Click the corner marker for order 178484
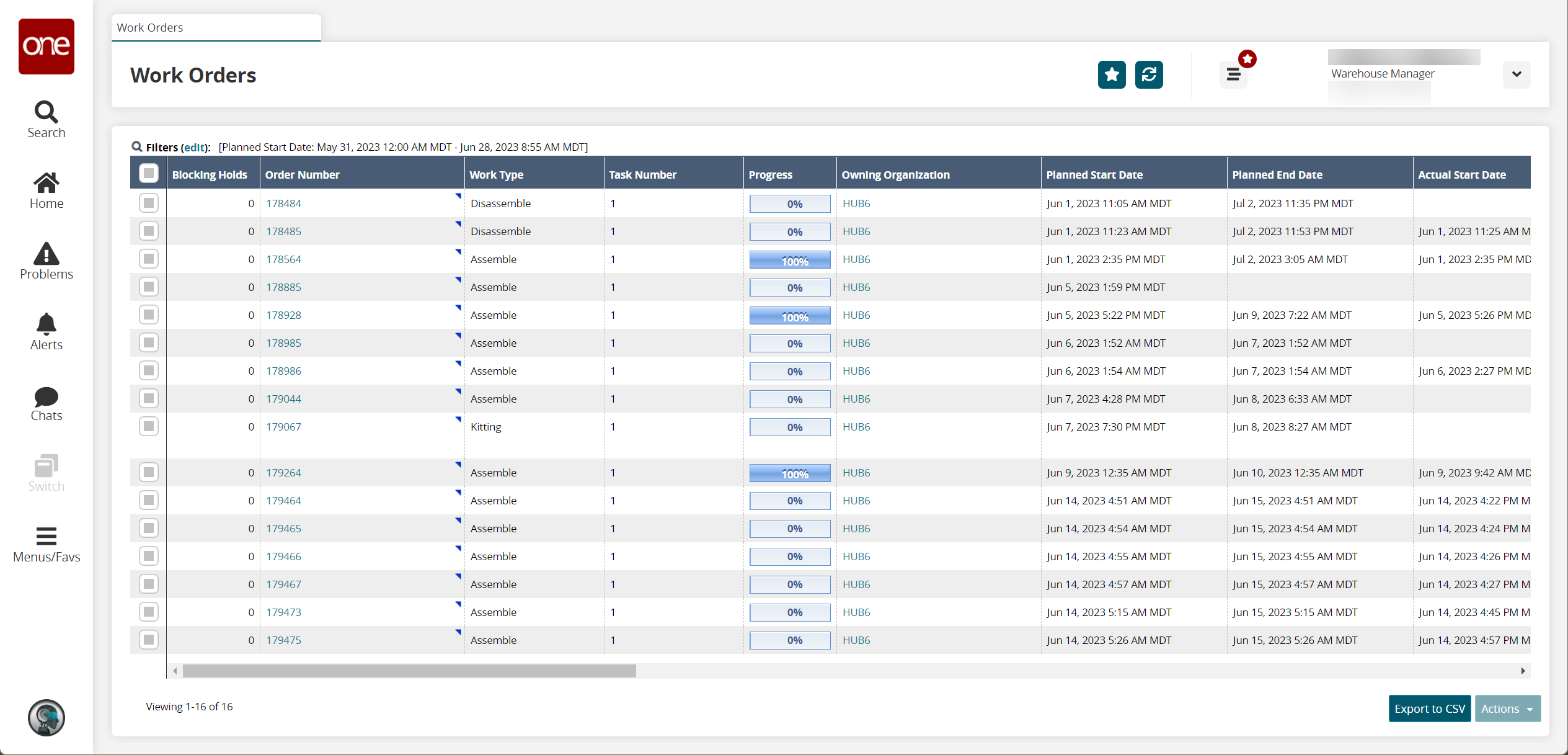The width and height of the screenshot is (1568, 755). click(459, 195)
